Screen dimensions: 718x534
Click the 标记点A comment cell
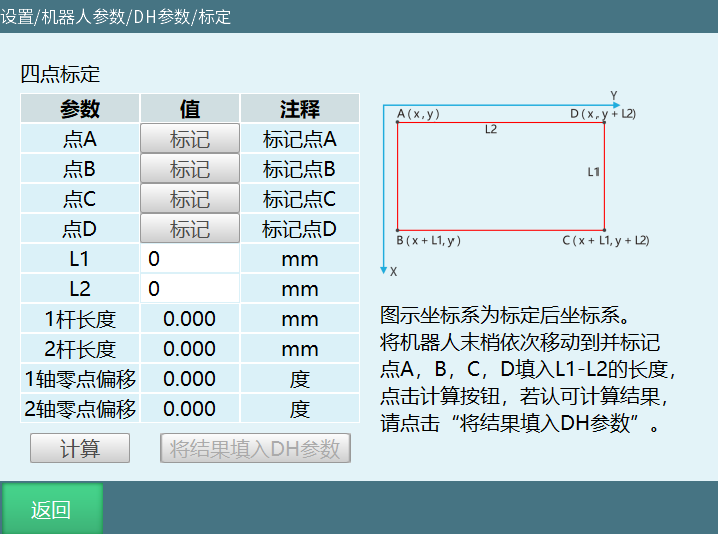click(299, 138)
